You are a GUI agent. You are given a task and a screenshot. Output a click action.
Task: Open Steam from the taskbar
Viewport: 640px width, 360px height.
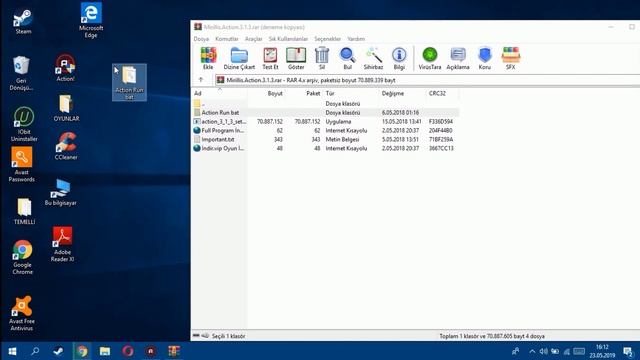point(58,351)
